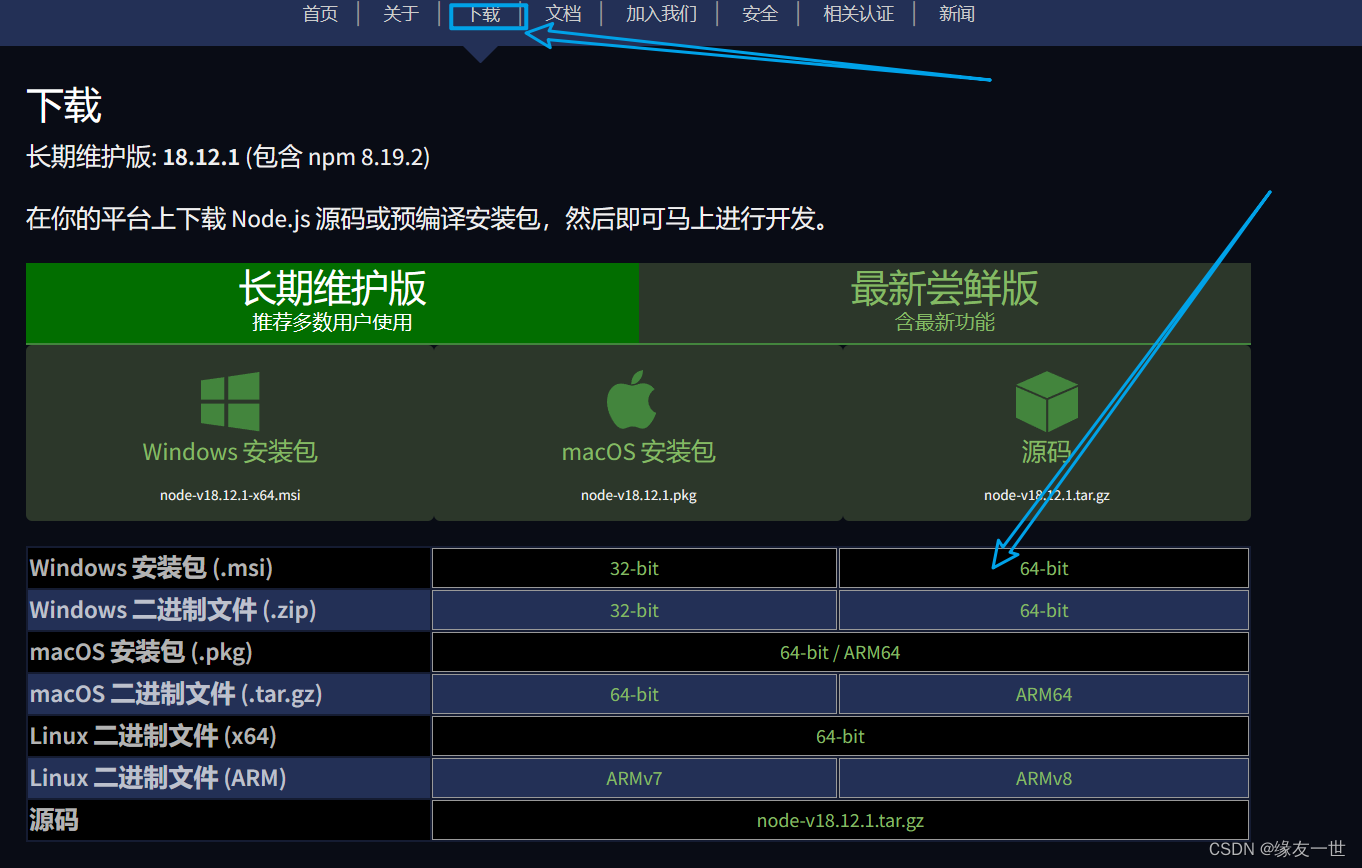Click the 18.12.1 version number text

[201, 157]
